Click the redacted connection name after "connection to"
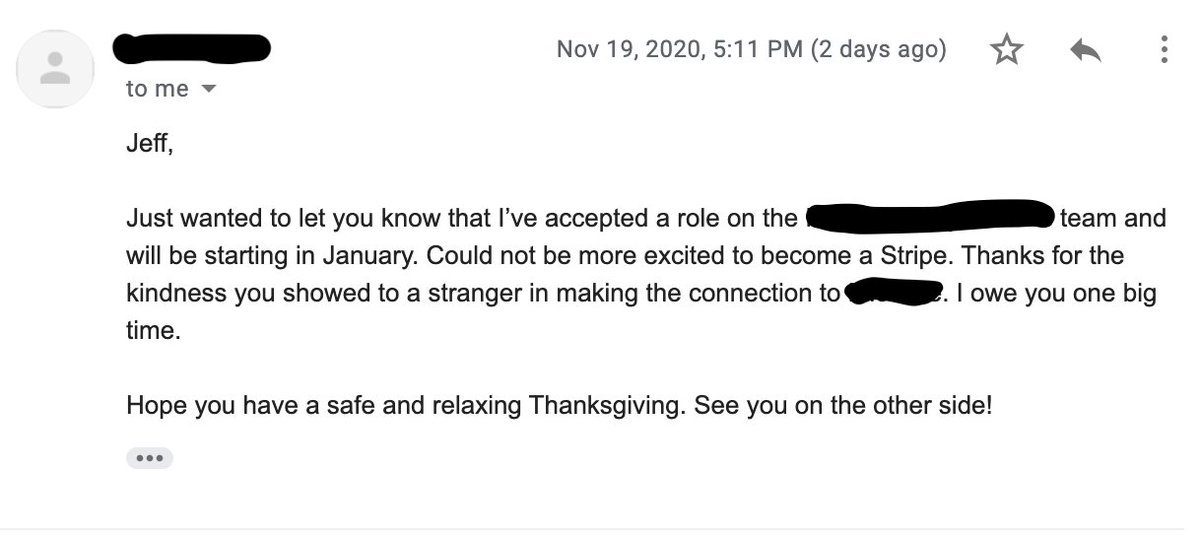The image size is (1200, 536). 894,293
